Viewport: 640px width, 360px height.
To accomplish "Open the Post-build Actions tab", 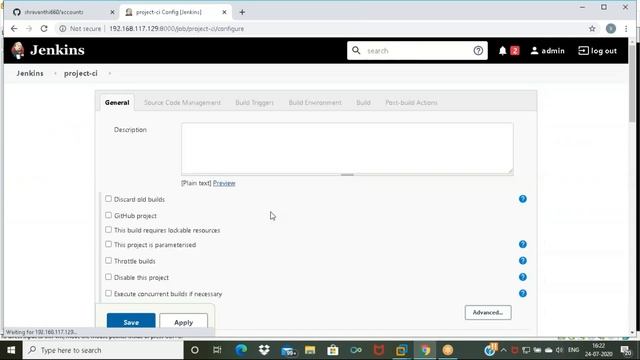I will (411, 102).
